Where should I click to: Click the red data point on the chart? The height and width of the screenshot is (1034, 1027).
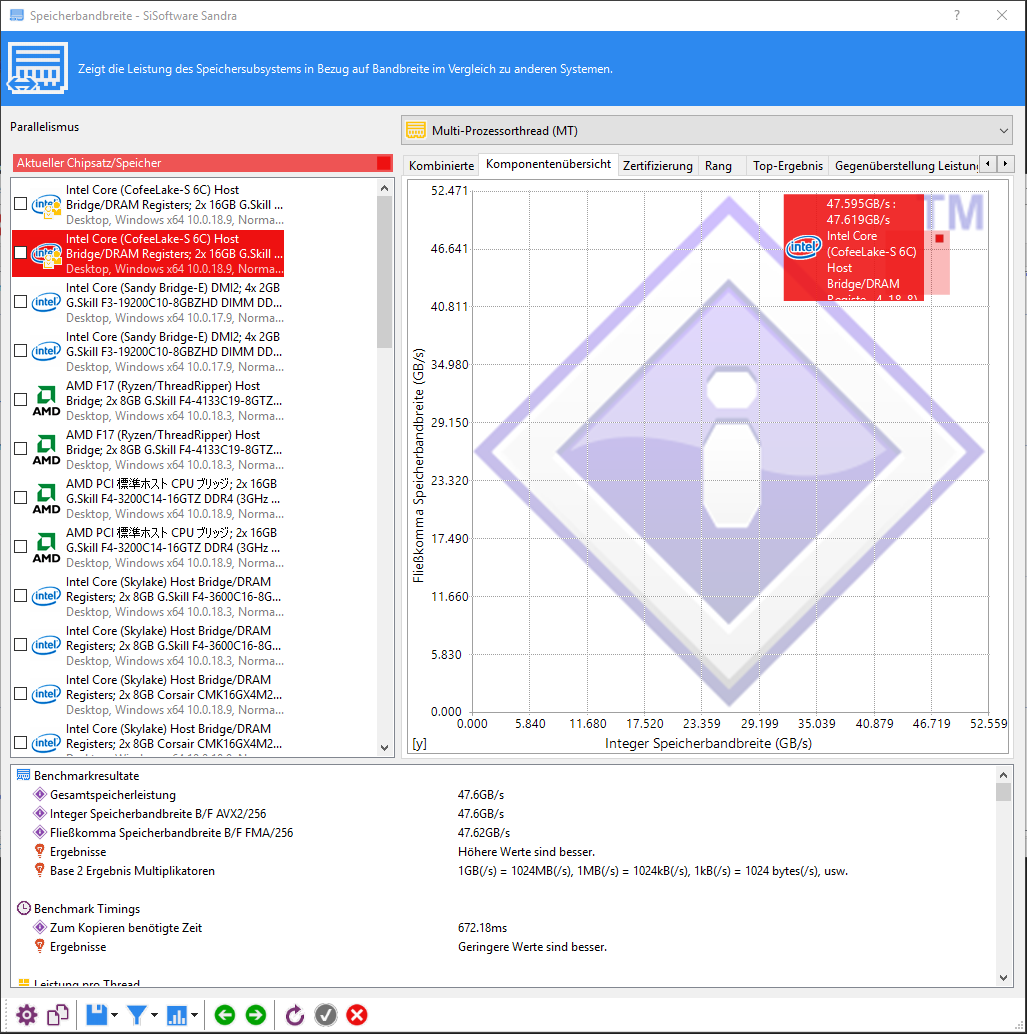(x=939, y=238)
